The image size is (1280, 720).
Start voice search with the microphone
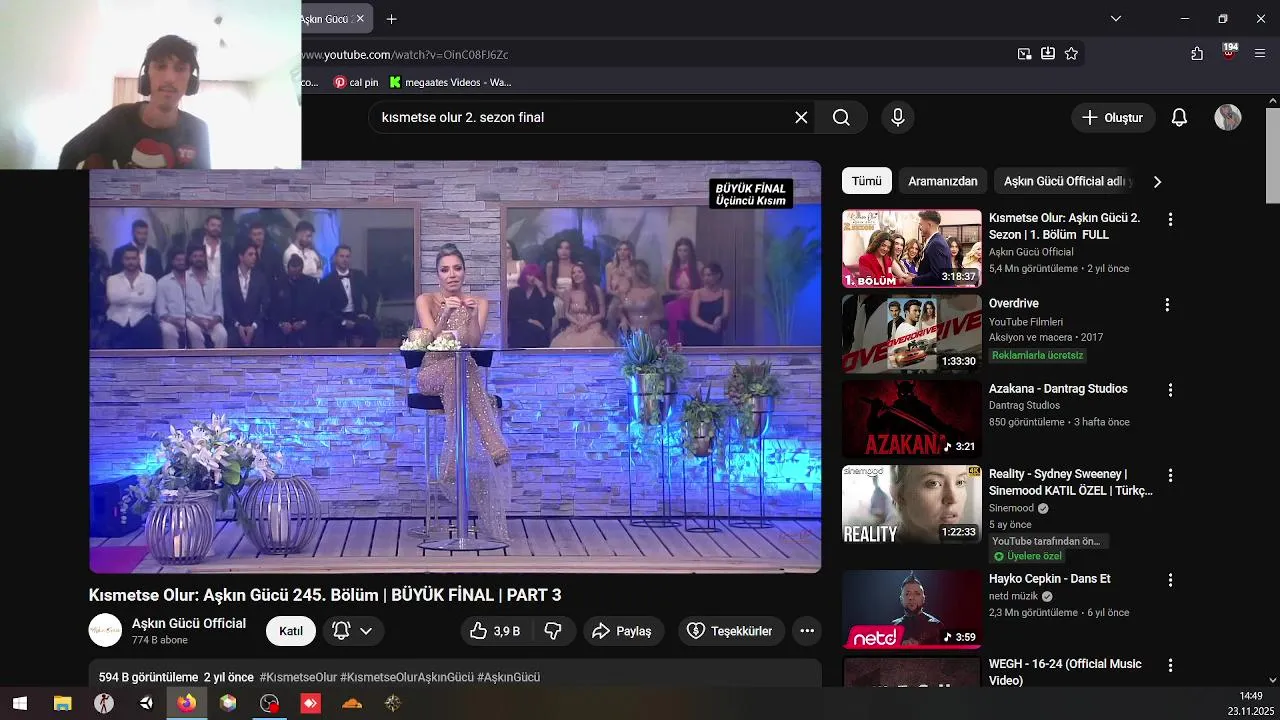click(898, 118)
